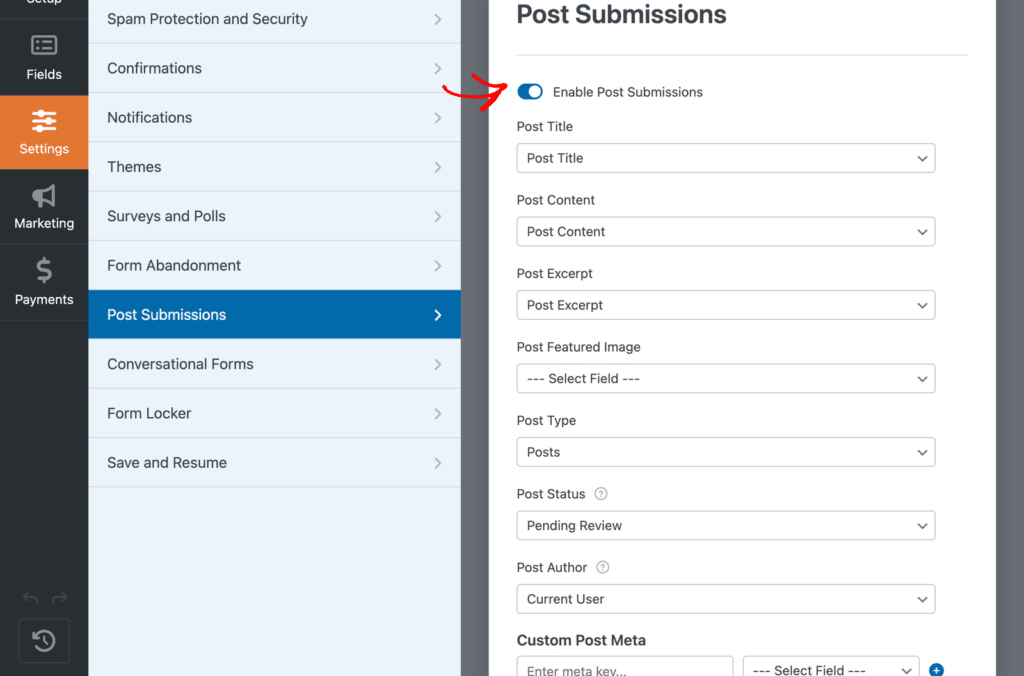Click the Enter meta key field
Viewport: 1024px width, 676px height.
coord(625,667)
